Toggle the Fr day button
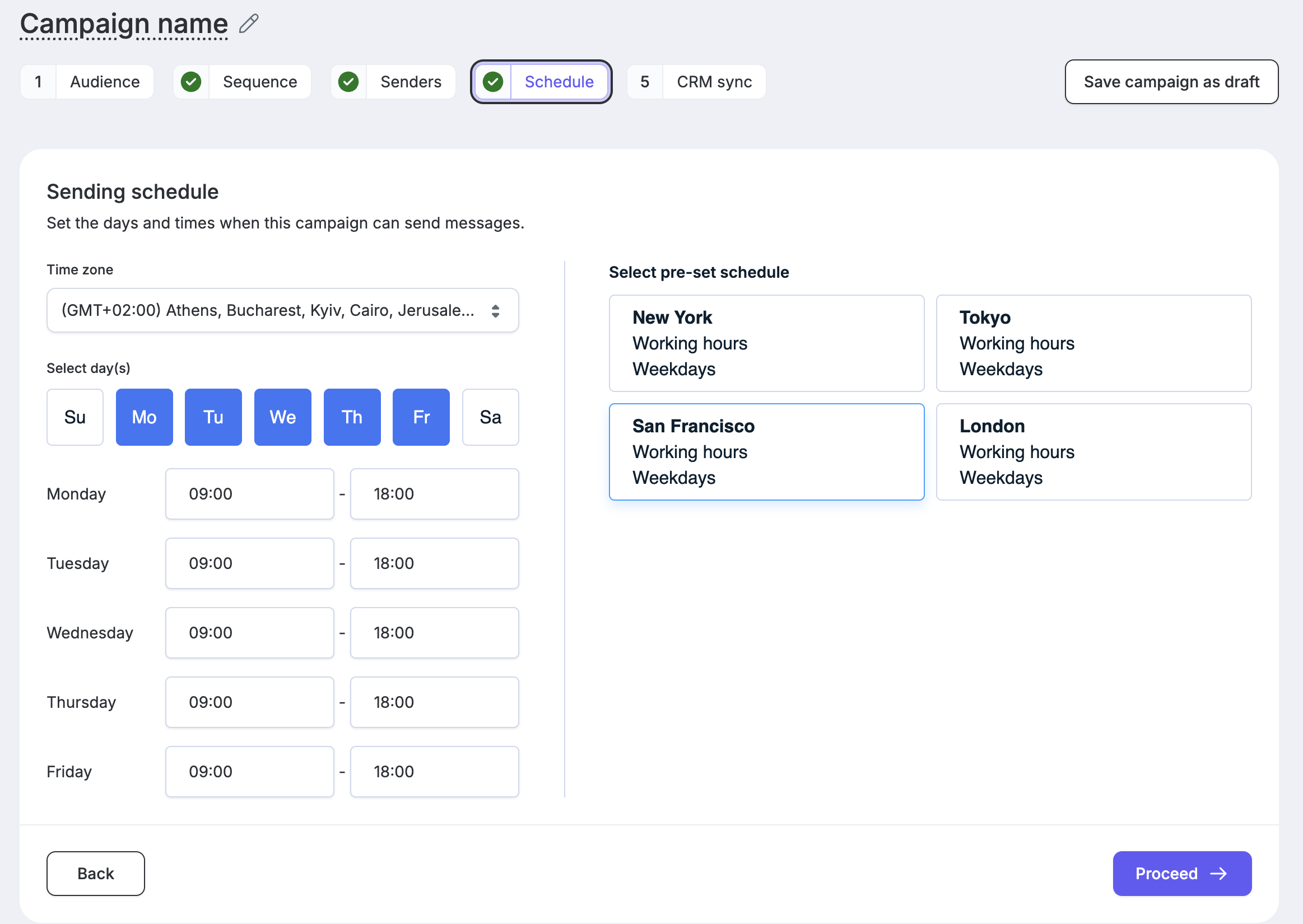 (421, 417)
